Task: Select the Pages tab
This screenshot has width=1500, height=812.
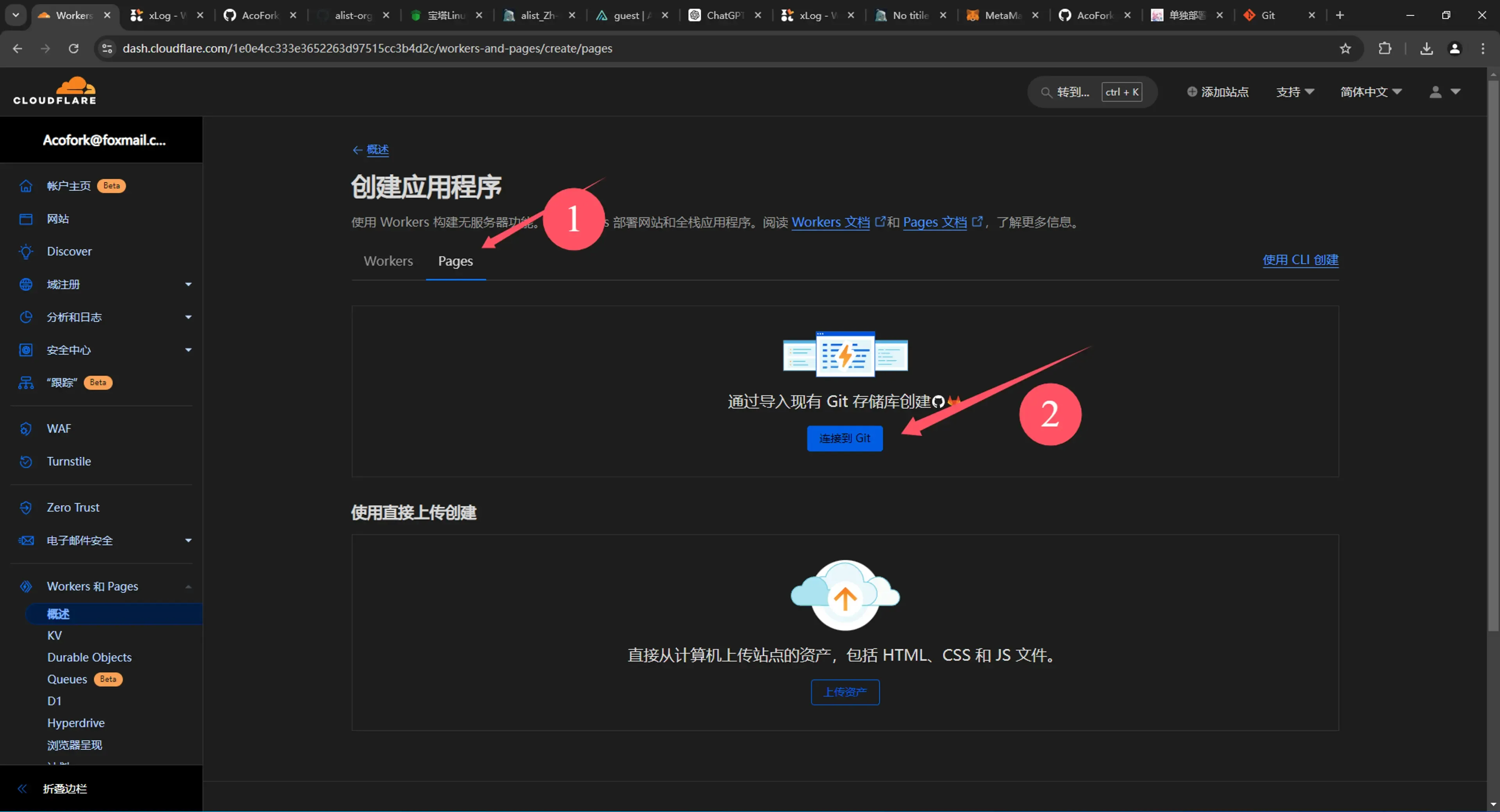Action: coord(455,261)
